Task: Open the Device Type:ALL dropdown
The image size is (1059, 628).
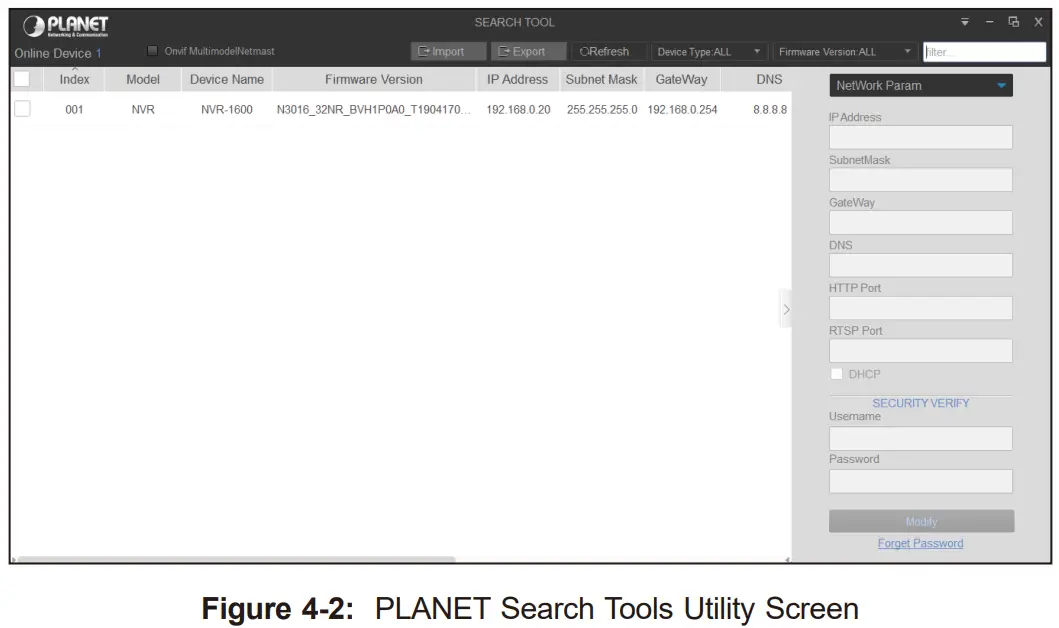Action: pyautogui.click(x=708, y=51)
